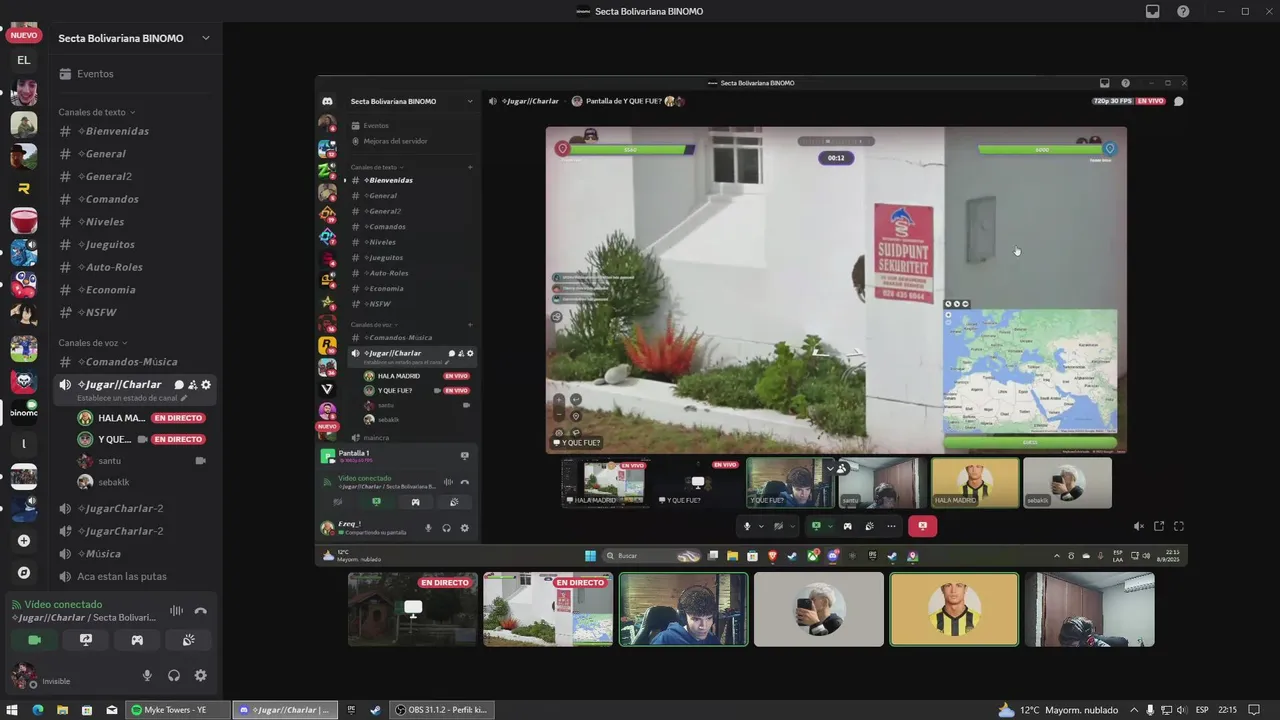Select the binomo server icon
The height and width of the screenshot is (720, 1280).
(24, 412)
